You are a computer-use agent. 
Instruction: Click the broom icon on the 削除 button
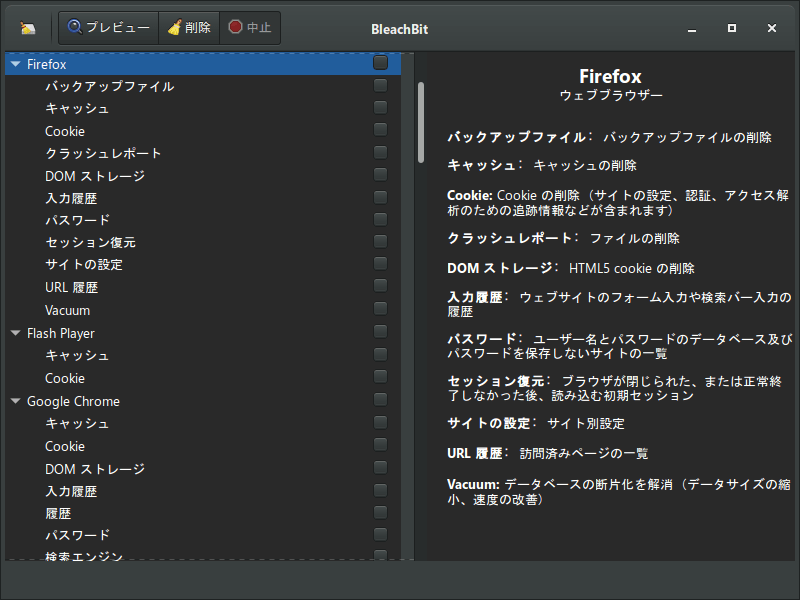(x=174, y=27)
